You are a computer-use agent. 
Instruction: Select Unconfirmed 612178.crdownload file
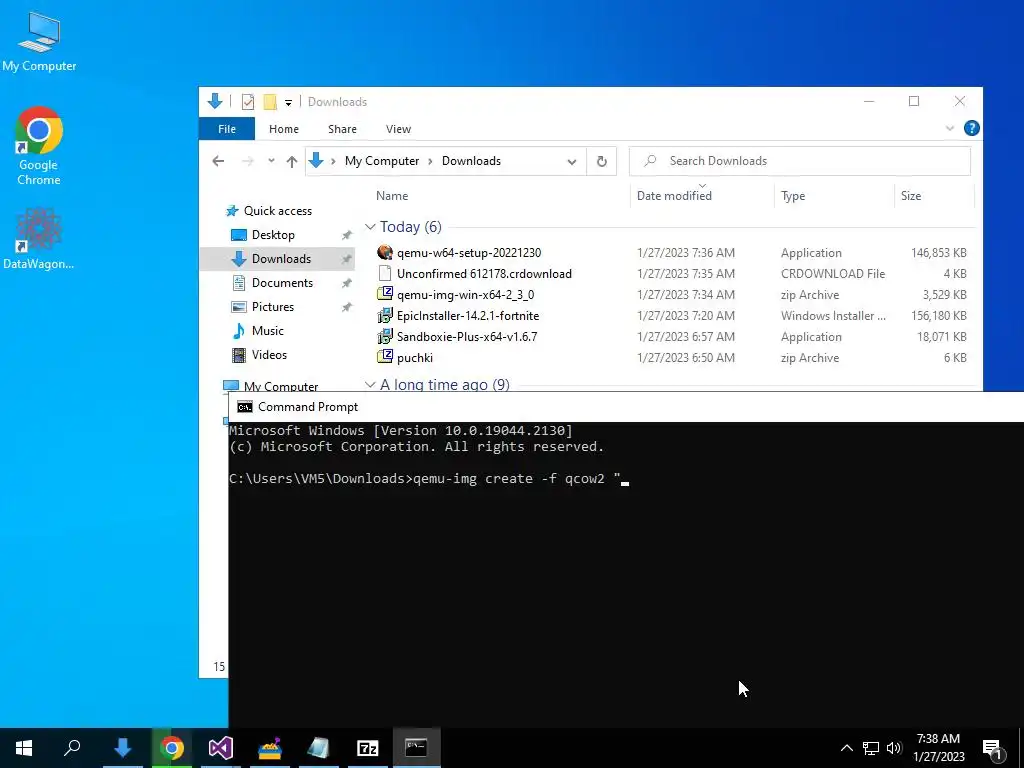click(x=484, y=274)
